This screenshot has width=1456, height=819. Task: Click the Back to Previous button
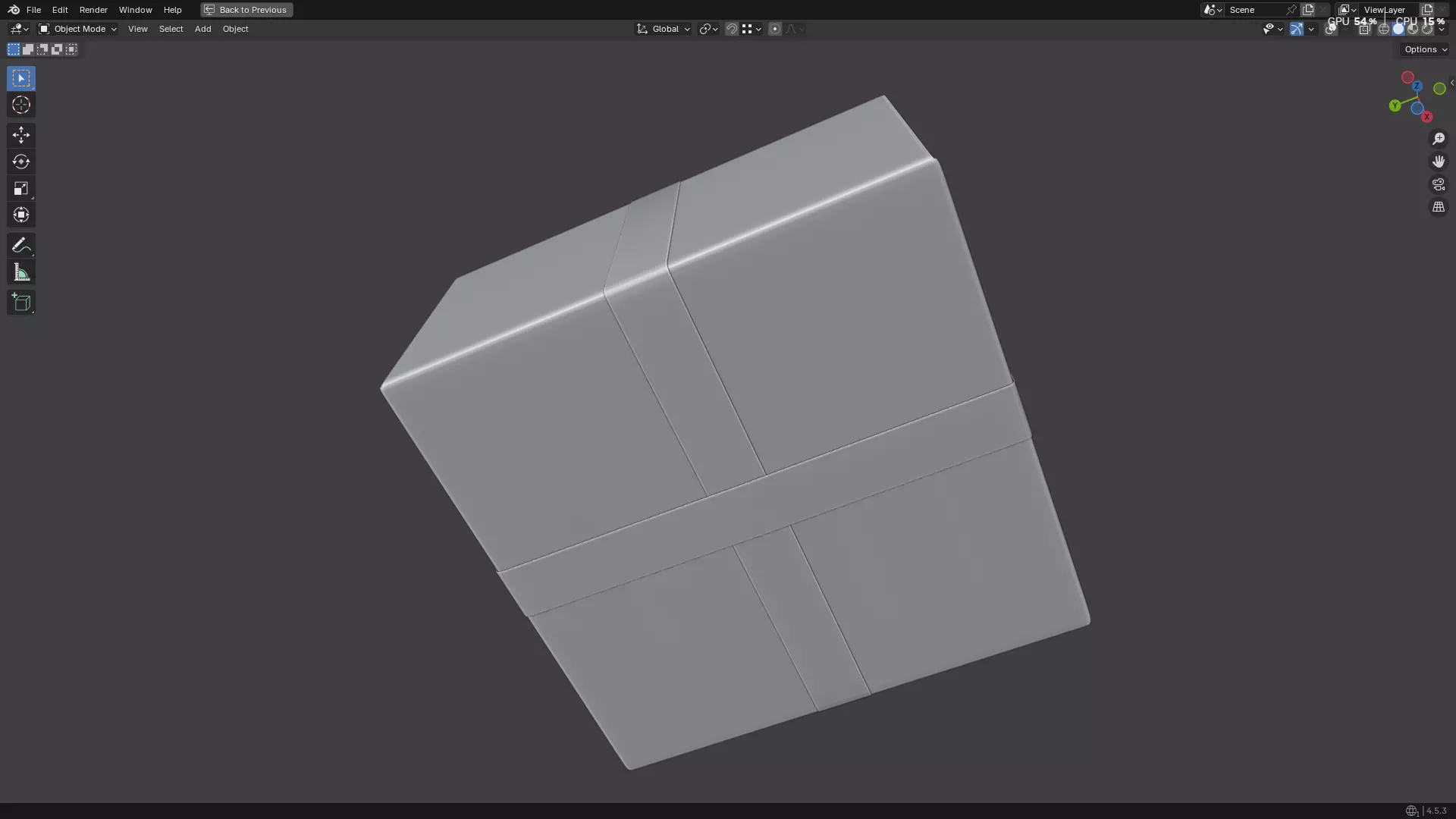click(x=246, y=10)
